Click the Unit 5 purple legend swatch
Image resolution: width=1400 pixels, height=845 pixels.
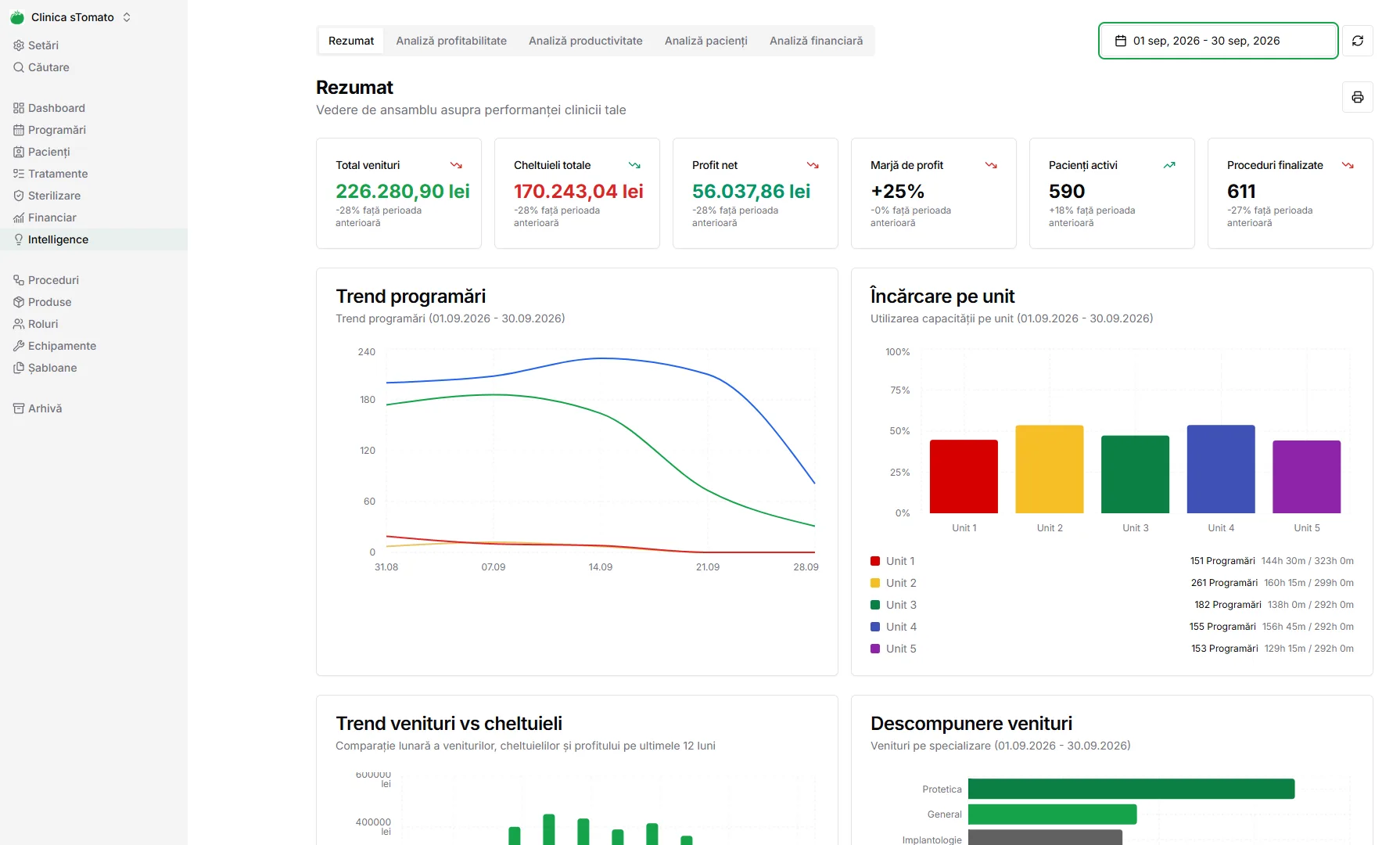click(875, 649)
